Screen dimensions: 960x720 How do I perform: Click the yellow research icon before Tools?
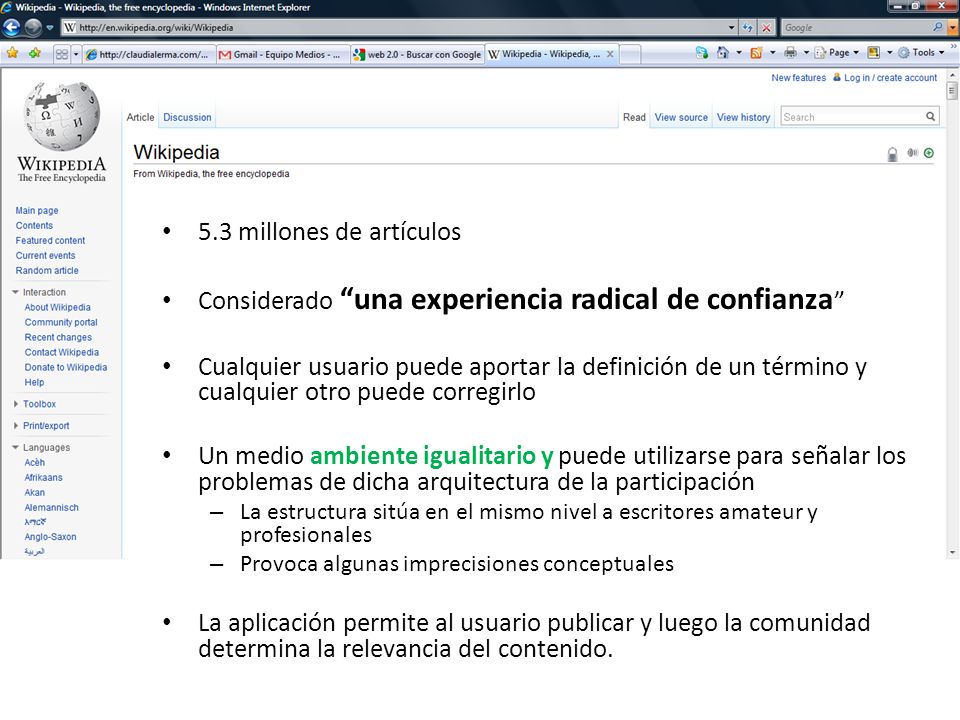tap(874, 53)
